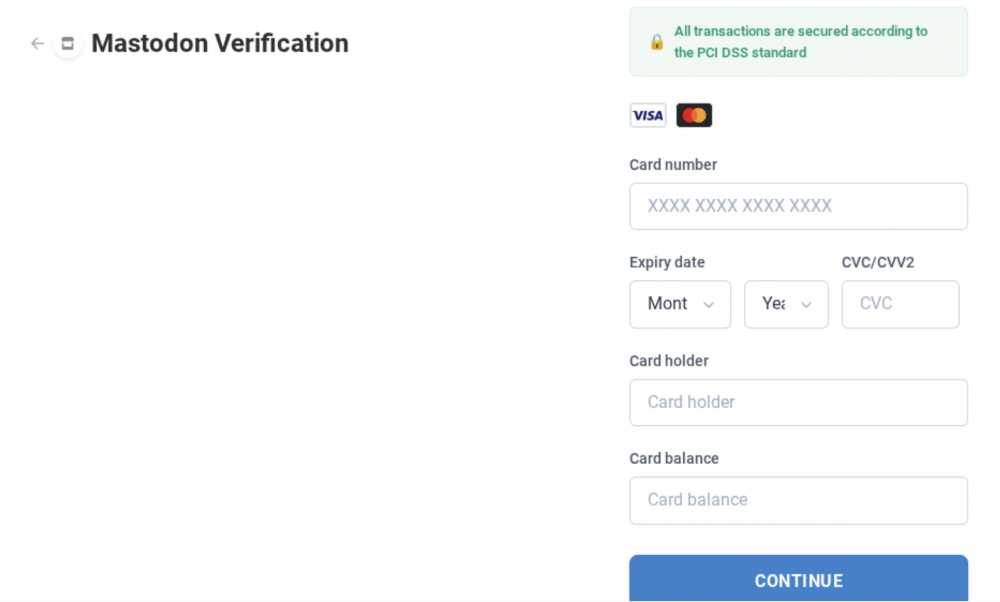Go back using the left arrow
Viewport: 1000px width, 602px height.
(x=37, y=43)
